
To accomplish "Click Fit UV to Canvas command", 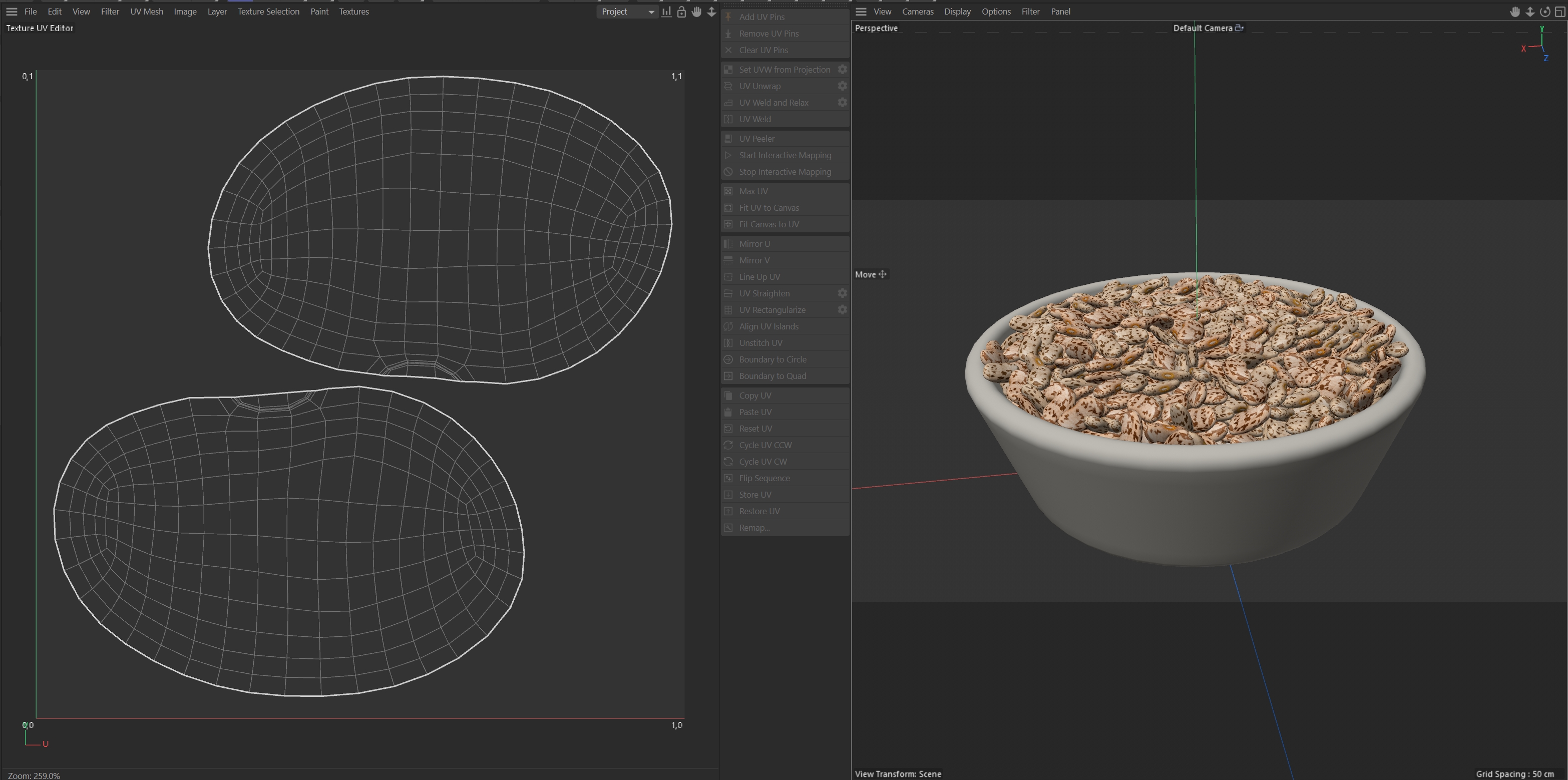I will (769, 208).
